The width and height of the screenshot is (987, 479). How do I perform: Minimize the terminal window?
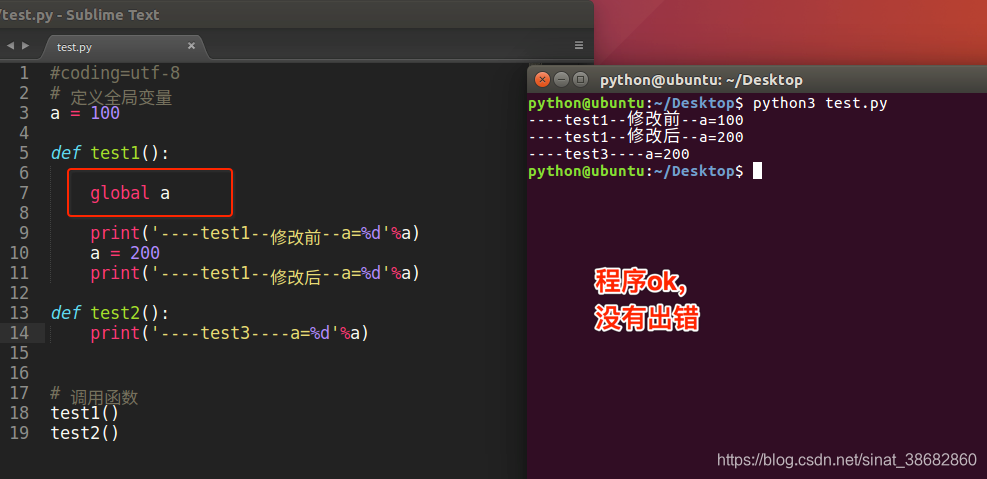click(x=561, y=80)
